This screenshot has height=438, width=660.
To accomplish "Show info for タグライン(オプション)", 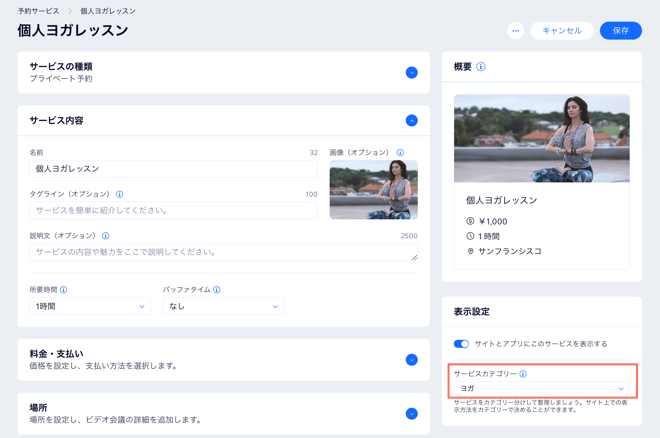I will pos(120,194).
